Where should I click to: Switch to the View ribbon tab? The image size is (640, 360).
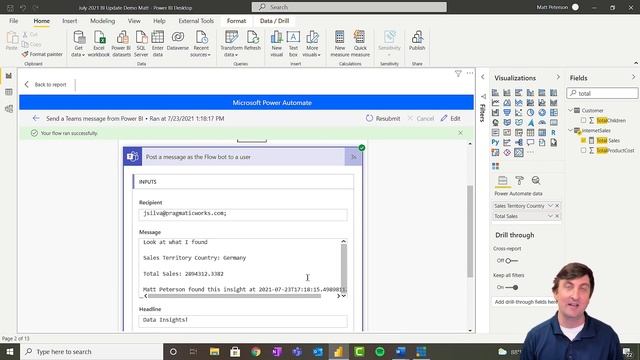coord(134,21)
